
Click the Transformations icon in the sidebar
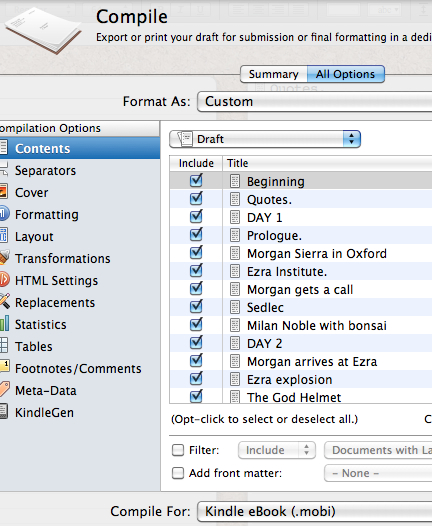click(x=5, y=258)
